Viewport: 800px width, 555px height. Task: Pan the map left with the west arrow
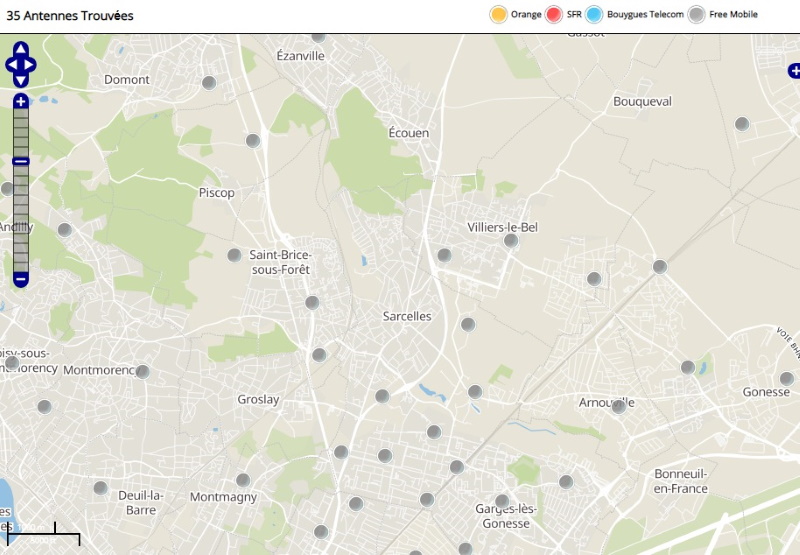(11, 65)
